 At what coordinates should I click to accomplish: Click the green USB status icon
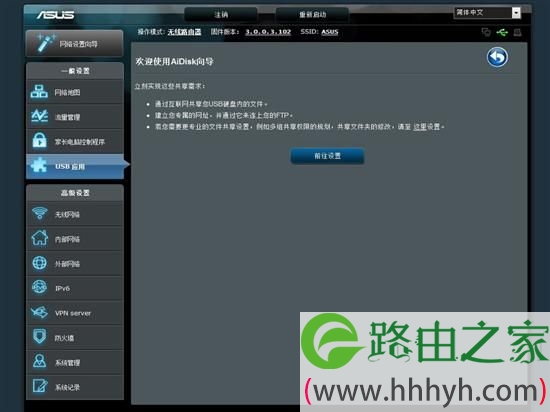tap(502, 32)
